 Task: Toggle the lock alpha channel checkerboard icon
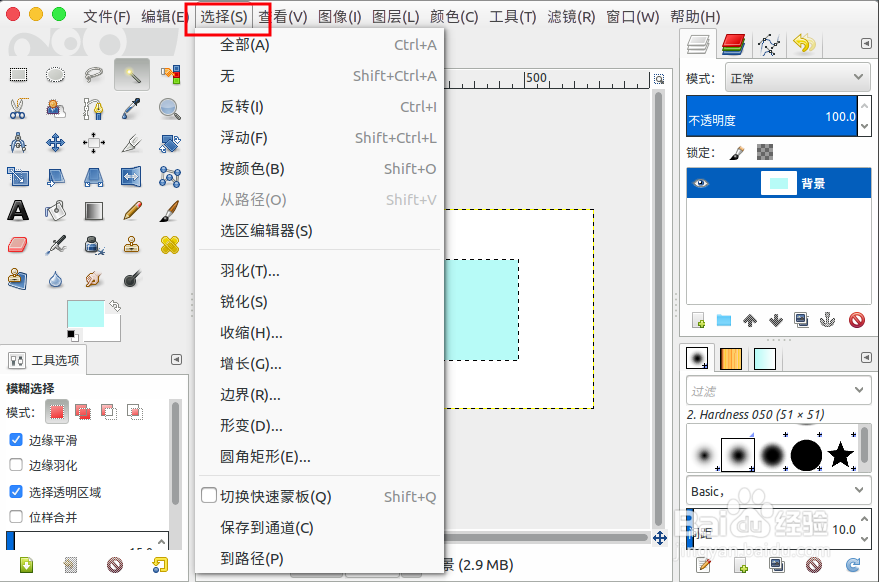pos(765,152)
